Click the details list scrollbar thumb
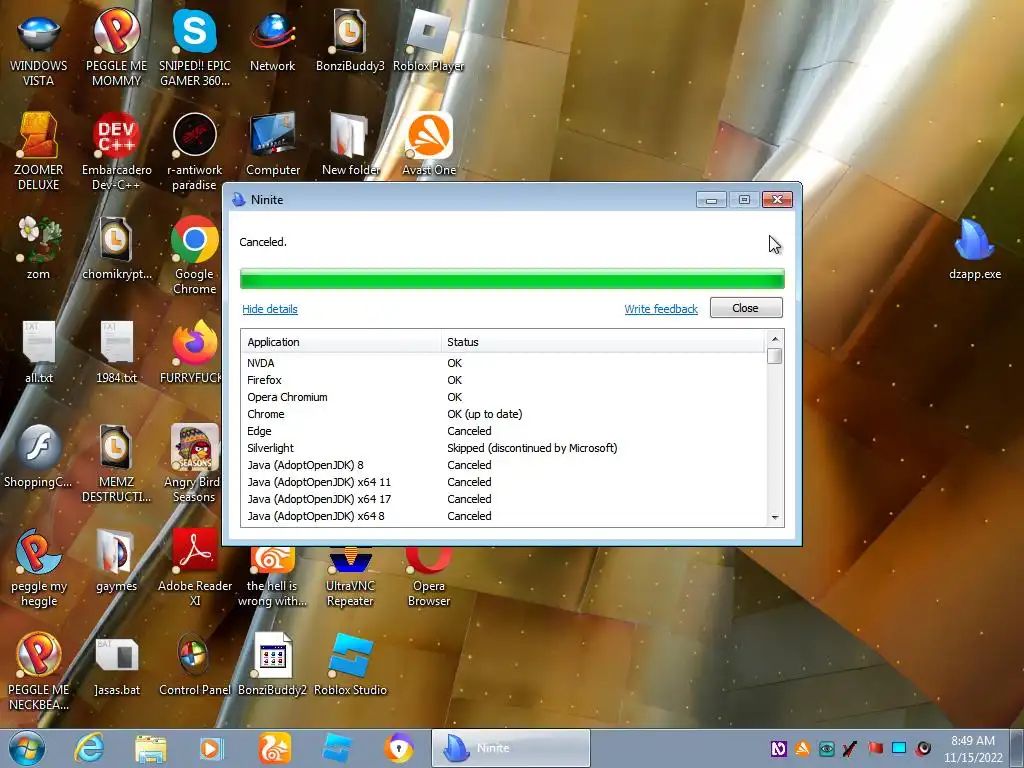This screenshot has width=1024, height=768. [775, 356]
